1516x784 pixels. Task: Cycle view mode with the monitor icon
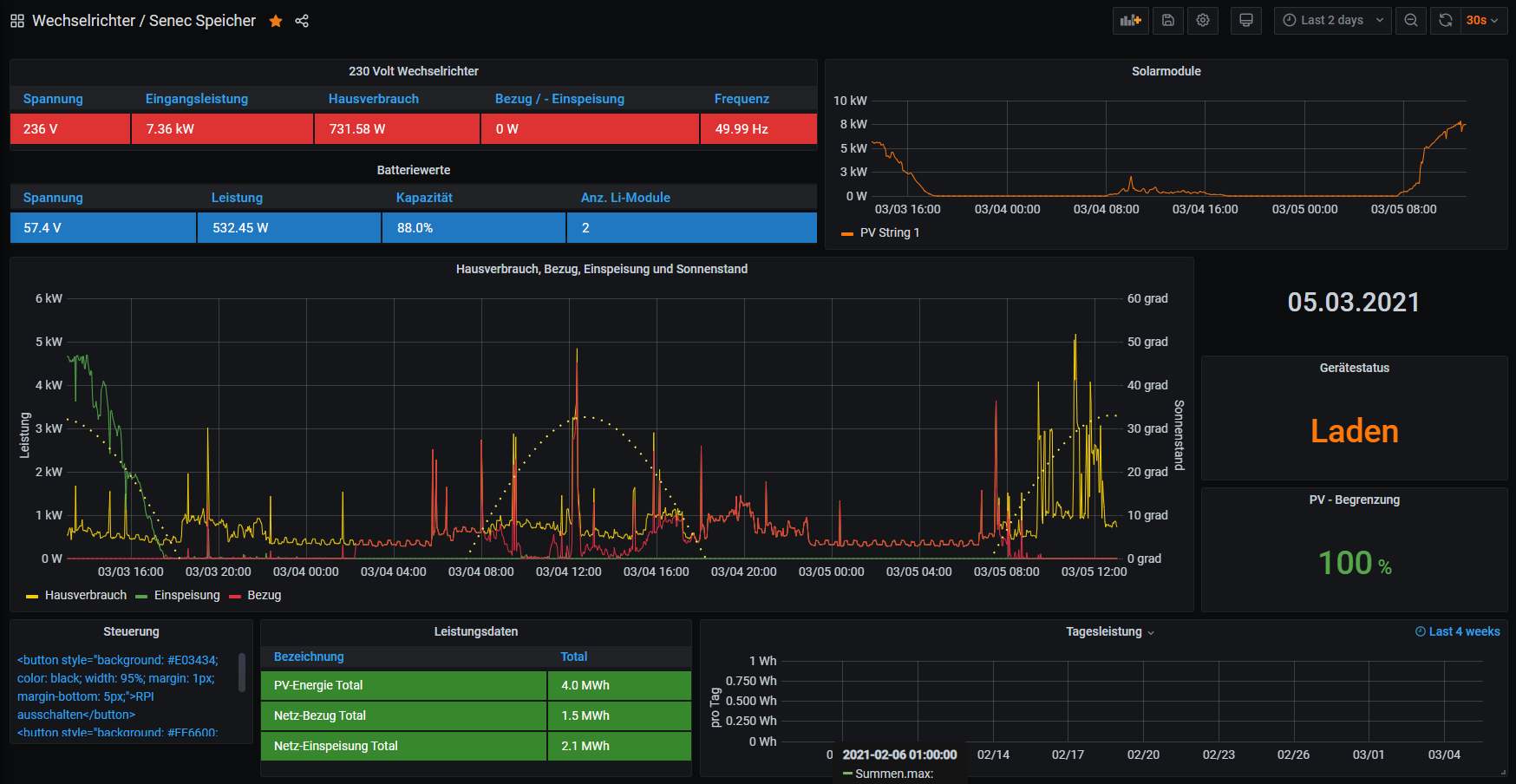click(1246, 21)
